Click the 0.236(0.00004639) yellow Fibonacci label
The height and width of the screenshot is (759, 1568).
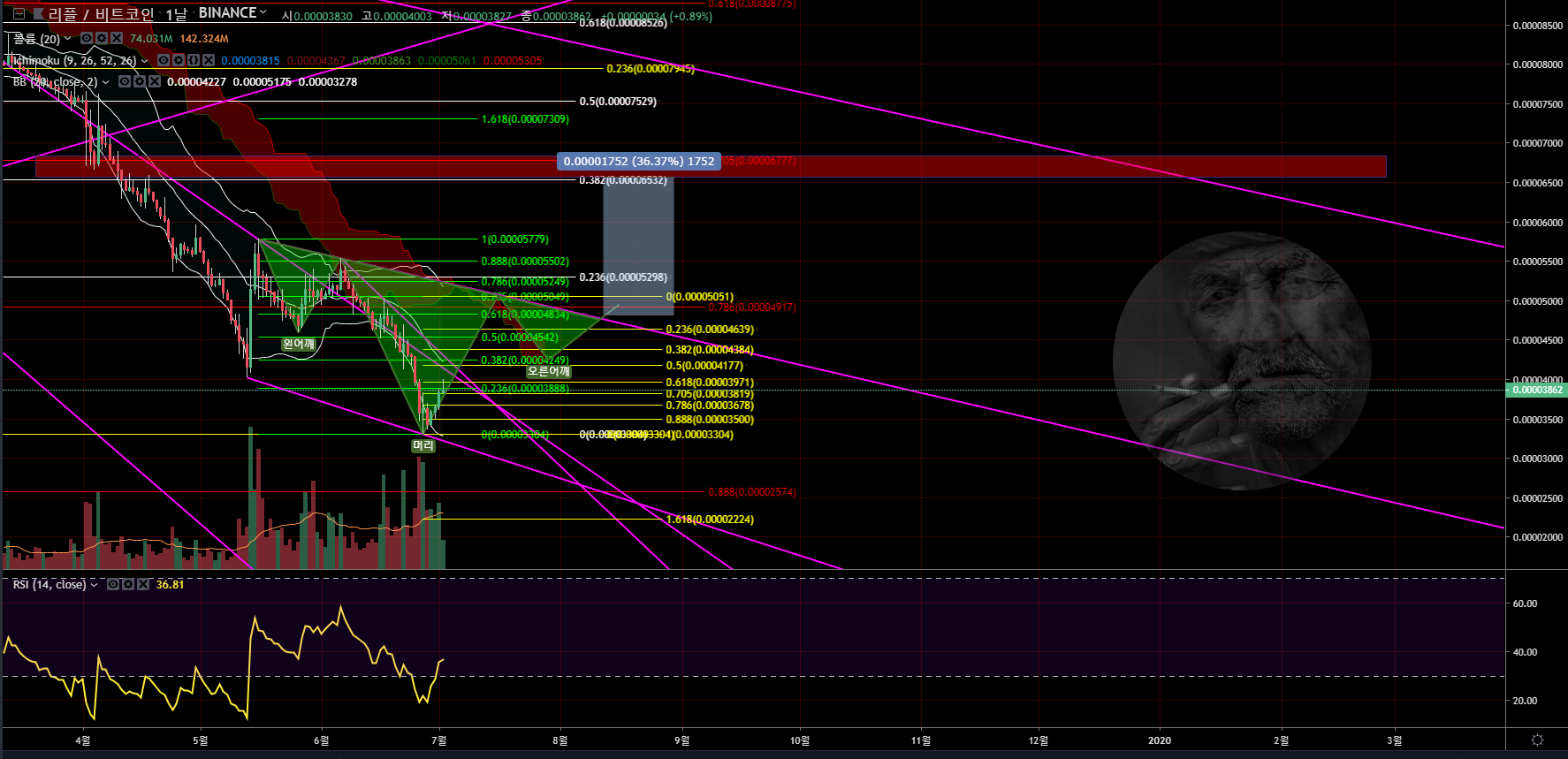tap(710, 330)
